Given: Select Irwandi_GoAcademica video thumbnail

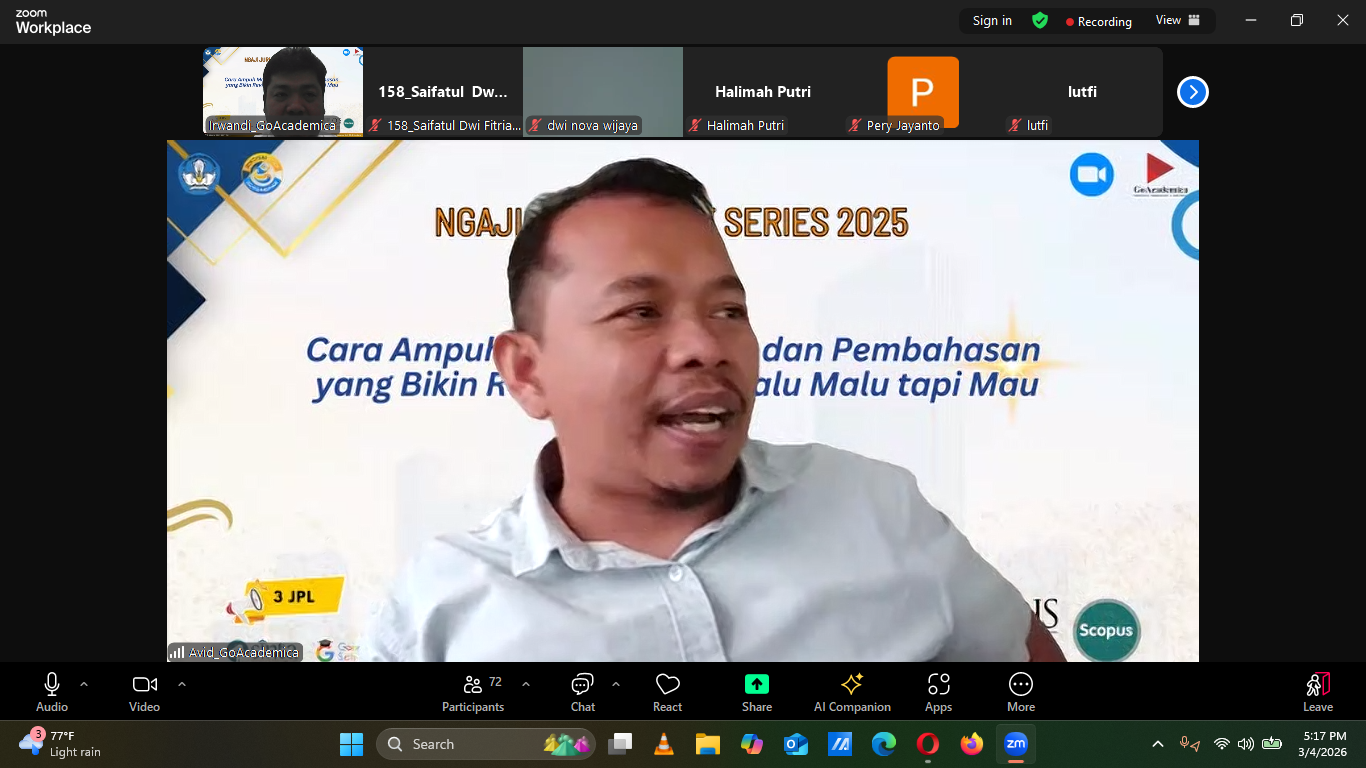Looking at the screenshot, I should [283, 90].
